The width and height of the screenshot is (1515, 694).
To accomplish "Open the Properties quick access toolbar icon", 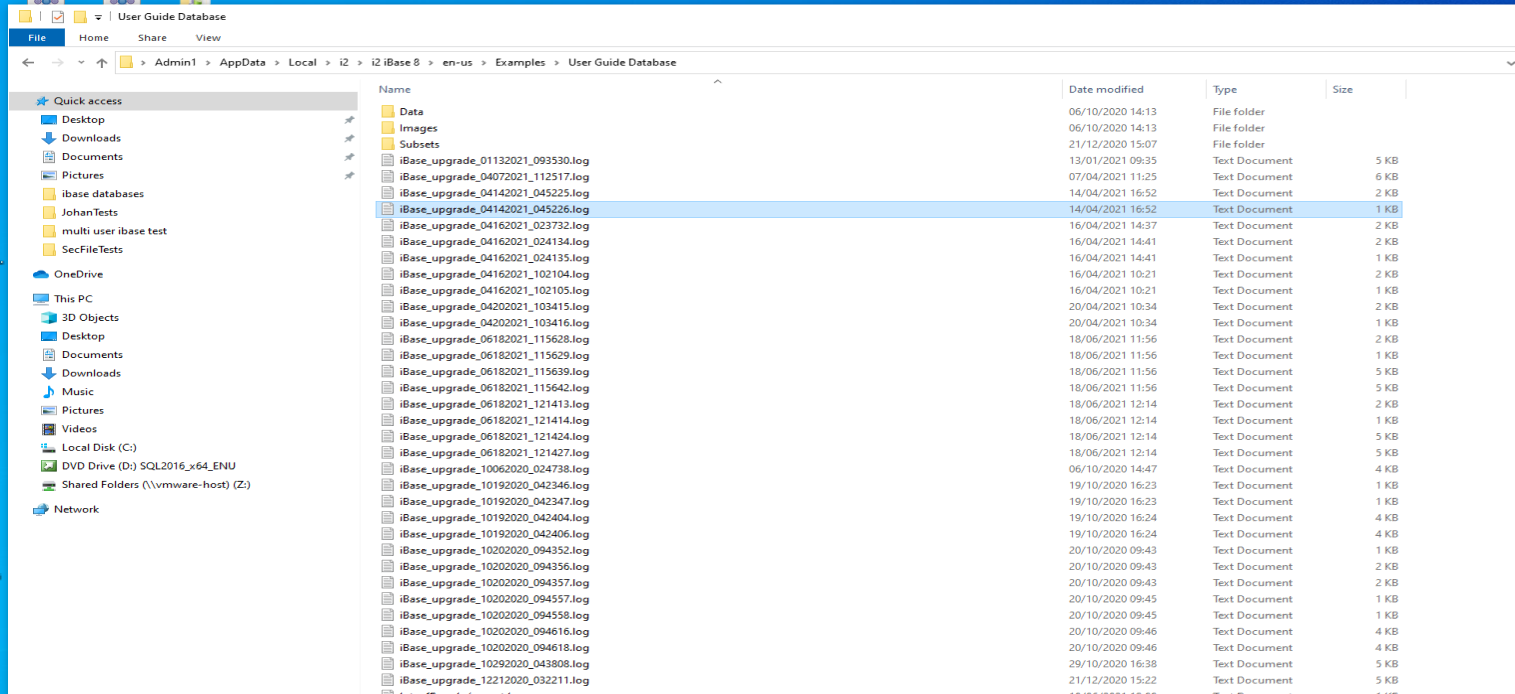I will (58, 17).
